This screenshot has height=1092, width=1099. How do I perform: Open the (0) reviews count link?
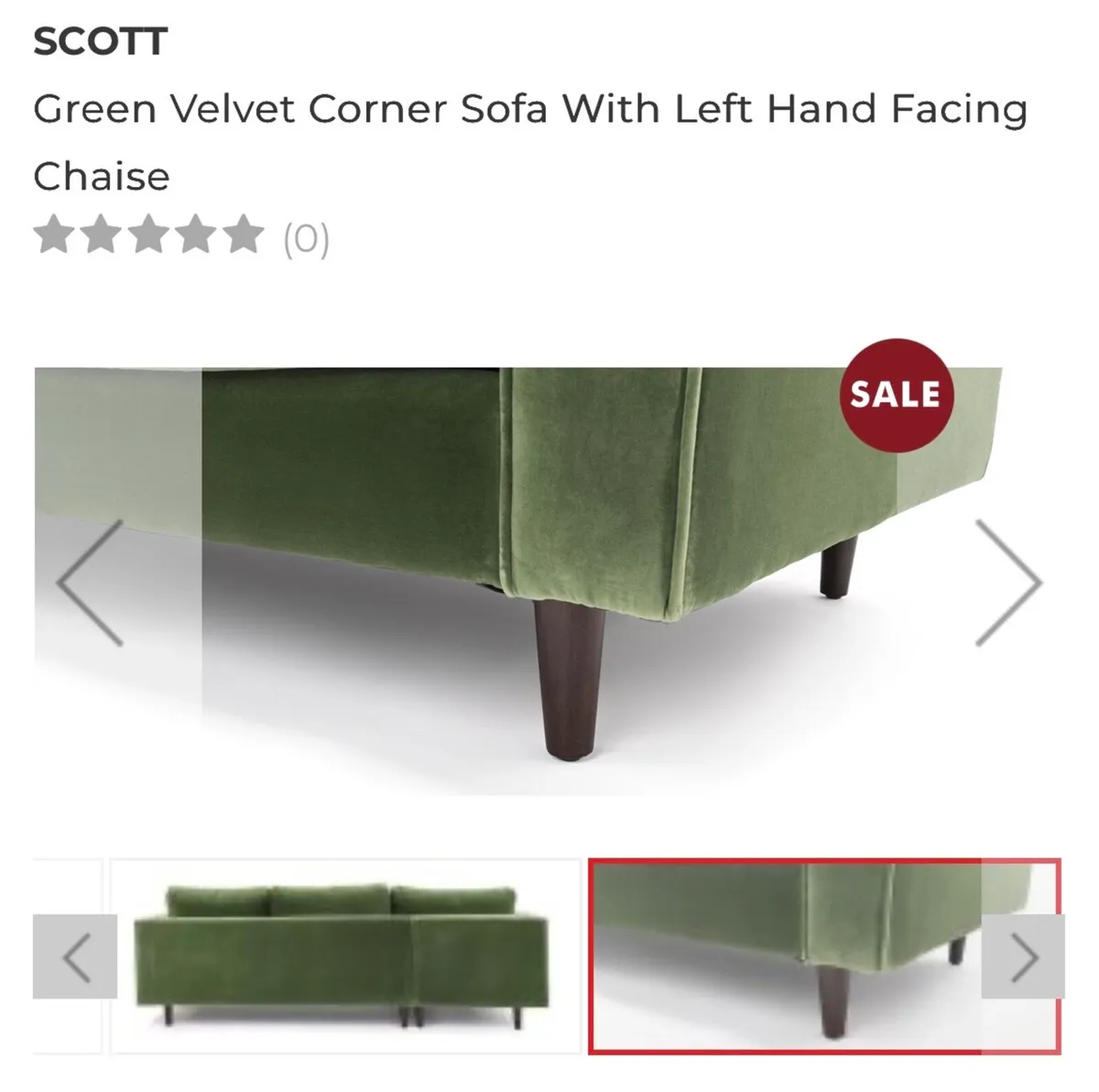click(x=306, y=238)
